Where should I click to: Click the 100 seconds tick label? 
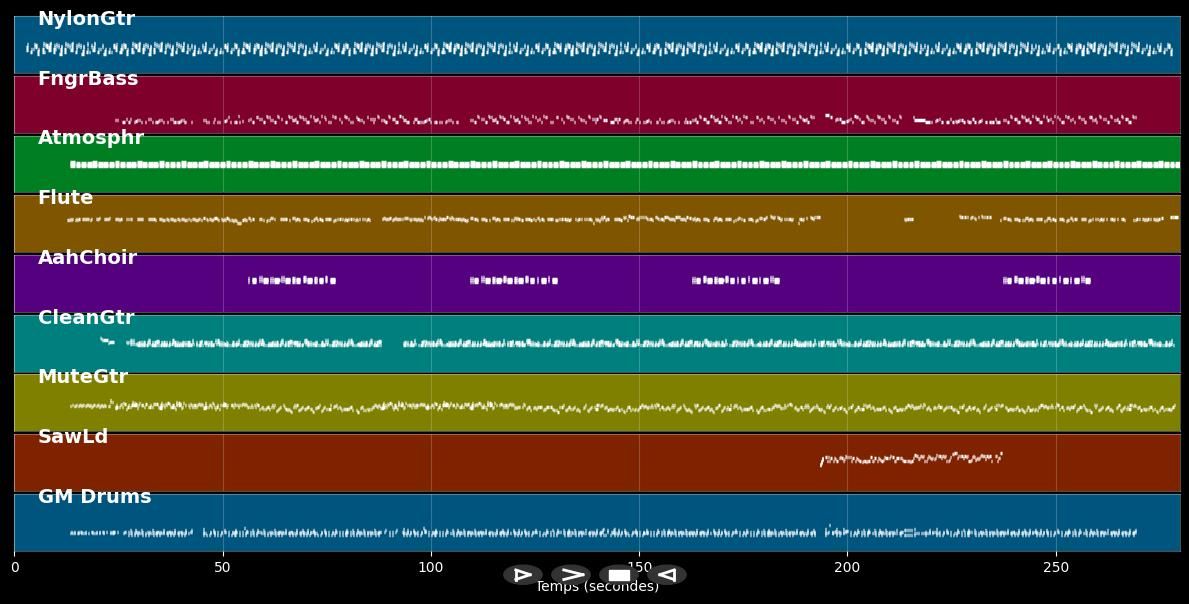[431, 568]
